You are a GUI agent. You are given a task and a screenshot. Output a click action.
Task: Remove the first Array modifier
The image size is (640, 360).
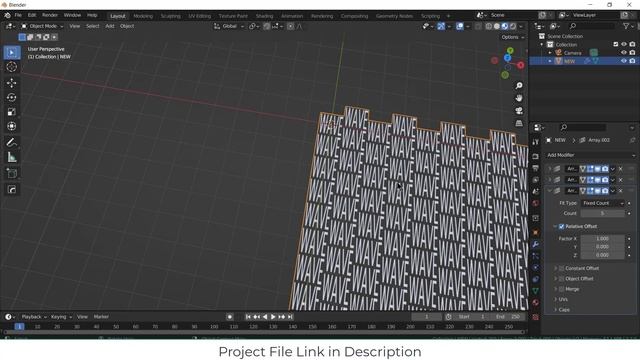(621, 169)
